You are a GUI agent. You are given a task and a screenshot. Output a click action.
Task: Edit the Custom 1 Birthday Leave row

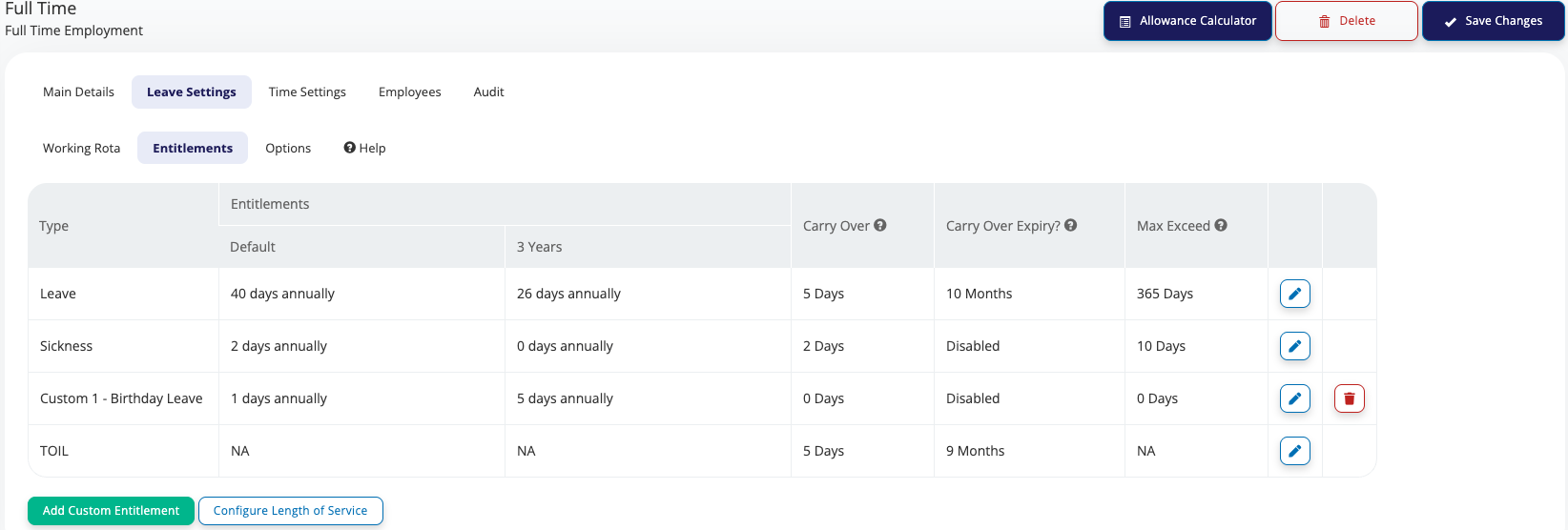click(1294, 398)
